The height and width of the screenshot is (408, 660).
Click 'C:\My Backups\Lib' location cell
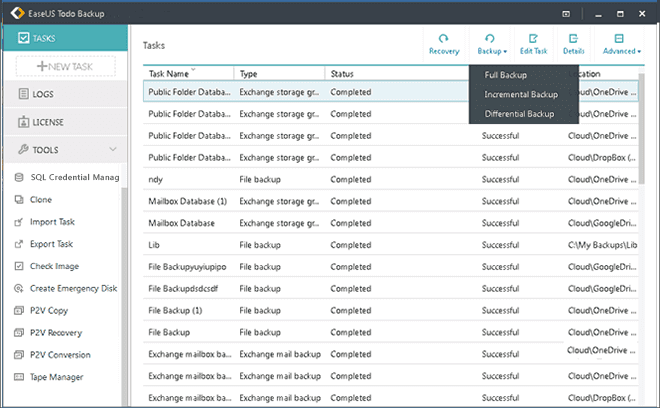point(602,245)
